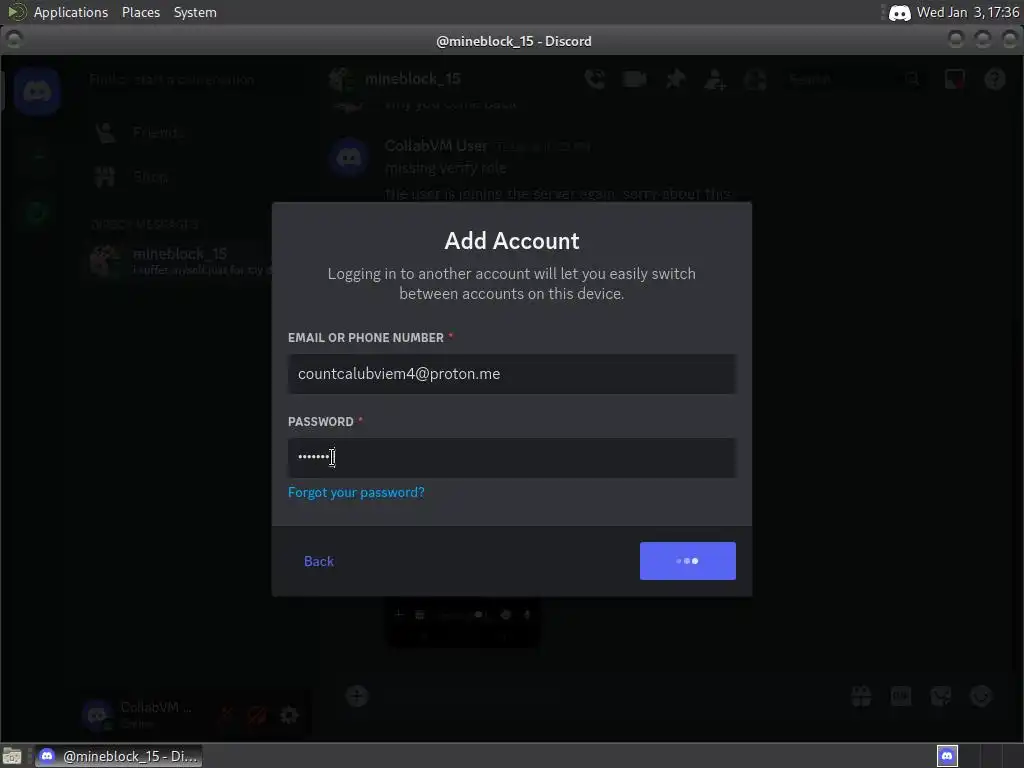Open the Inbox icon
Image resolution: width=1024 pixels, height=768 pixels.
(955, 80)
